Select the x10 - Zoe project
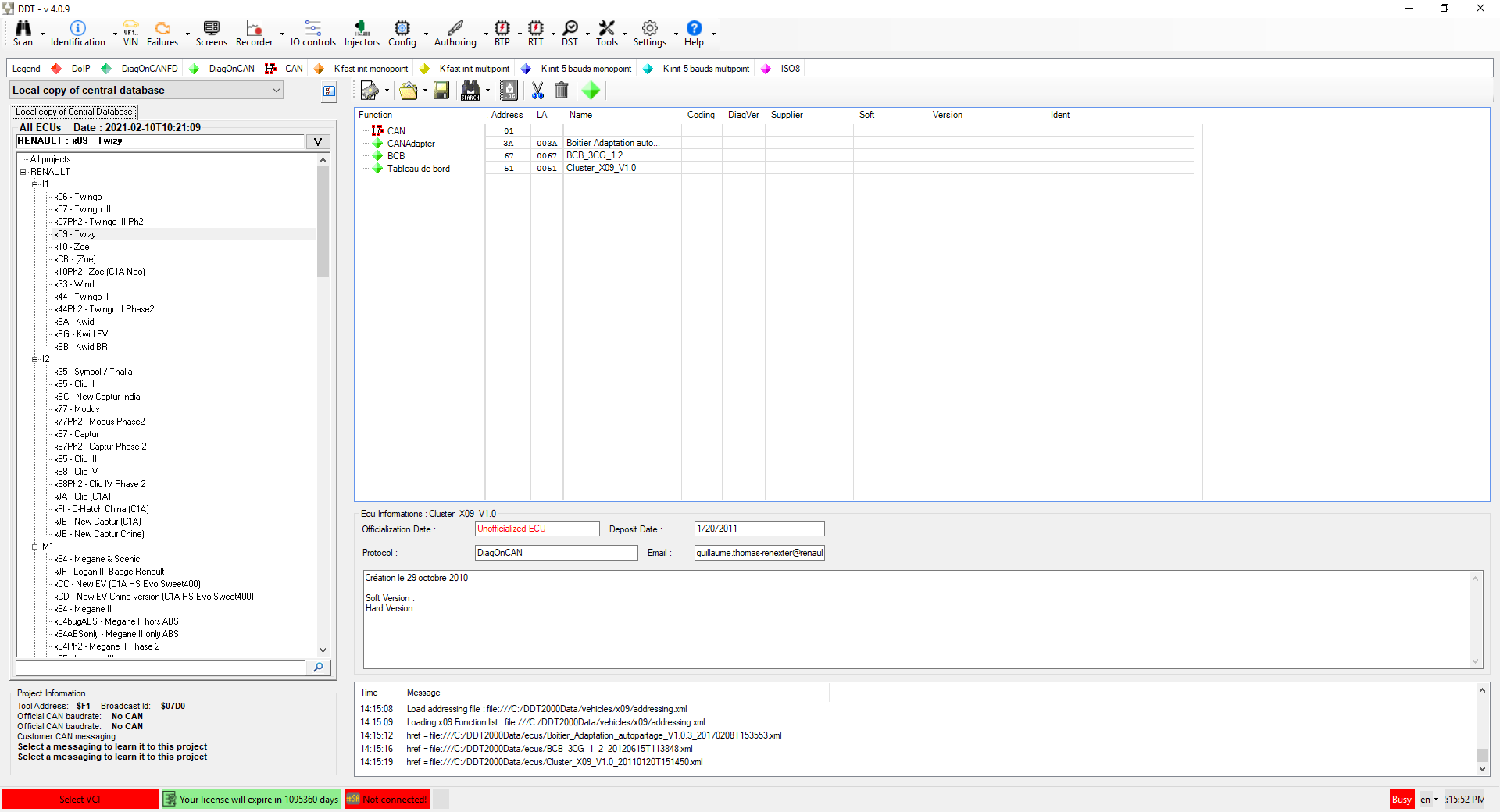The width and height of the screenshot is (1500, 812). [x=71, y=247]
